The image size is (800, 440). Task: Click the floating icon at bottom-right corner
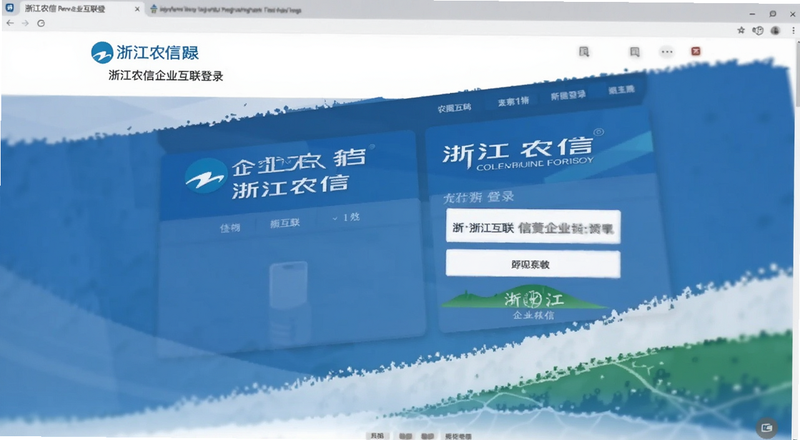[x=766, y=428]
